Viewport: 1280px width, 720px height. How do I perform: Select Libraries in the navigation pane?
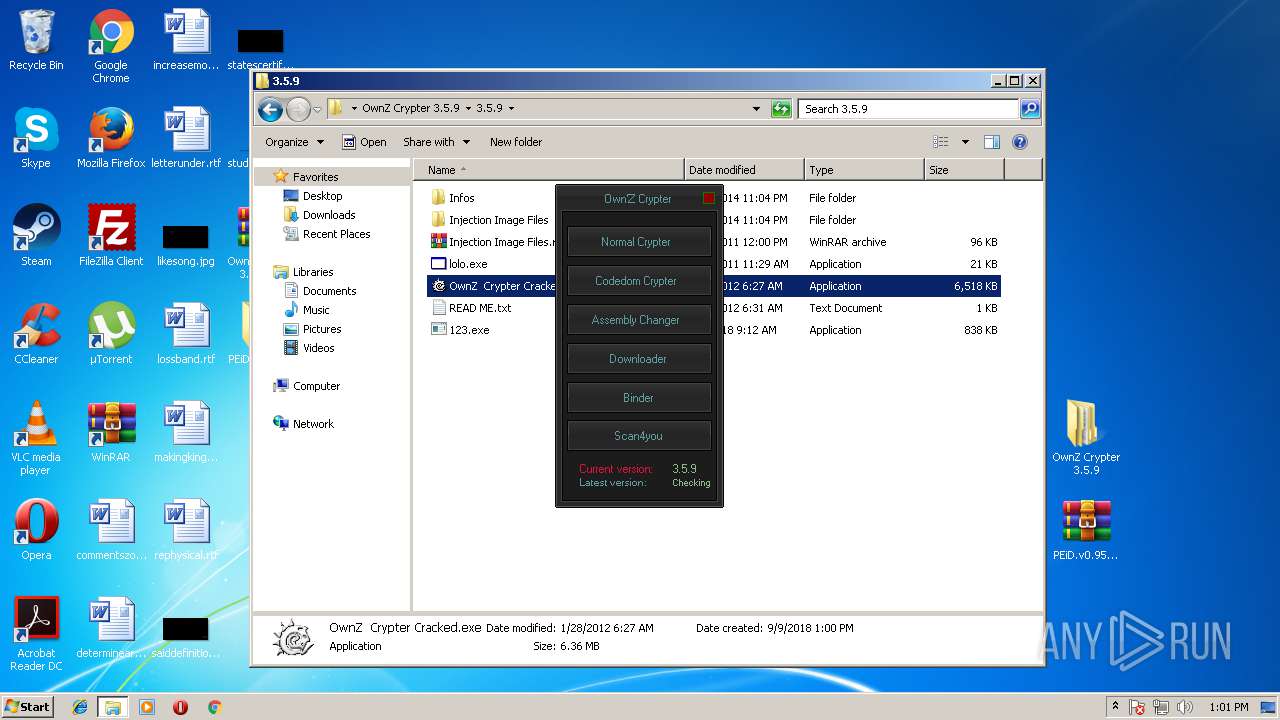coord(303,272)
